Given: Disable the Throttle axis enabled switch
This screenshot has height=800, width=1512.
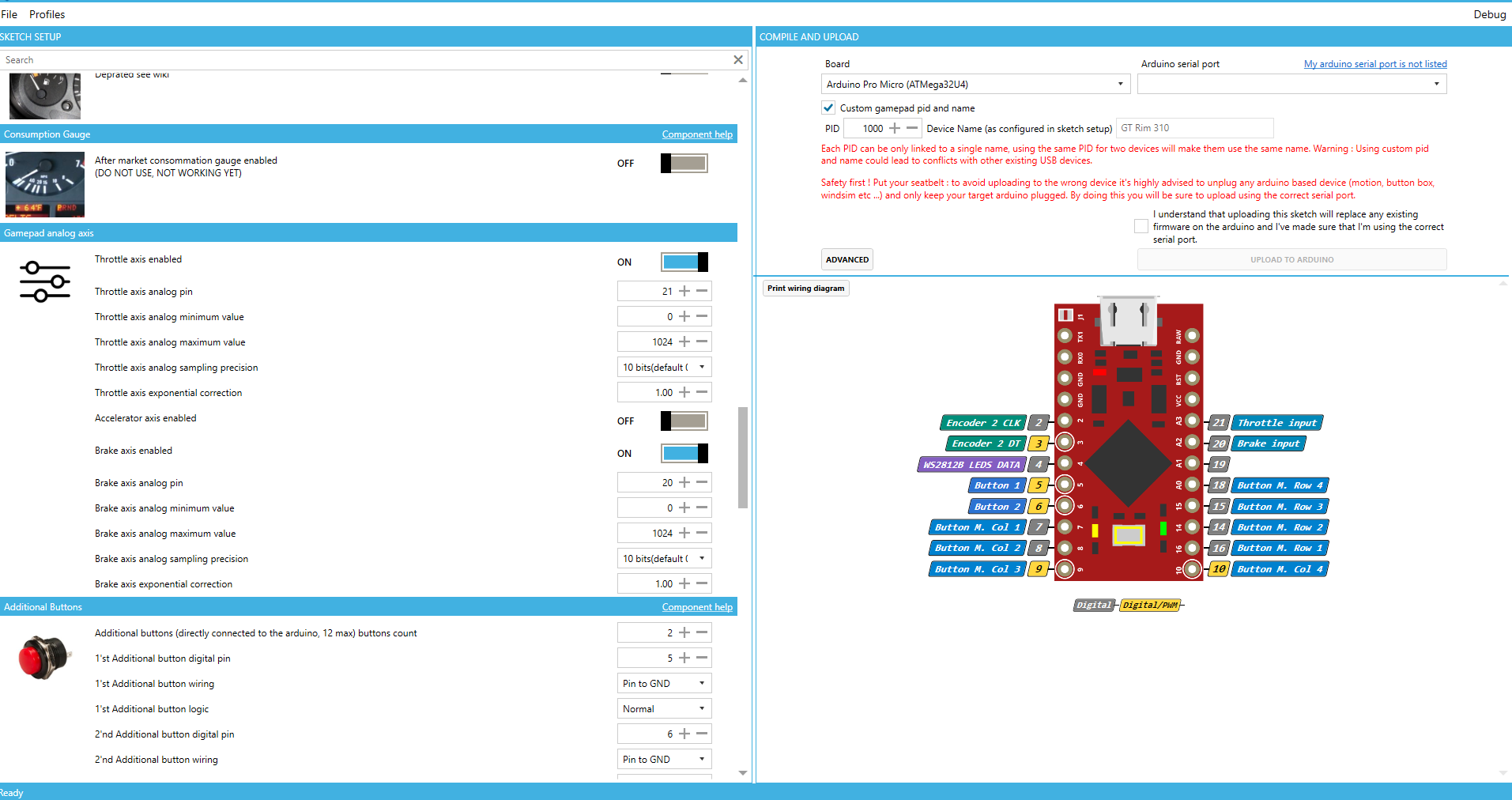Looking at the screenshot, I should coord(683,262).
